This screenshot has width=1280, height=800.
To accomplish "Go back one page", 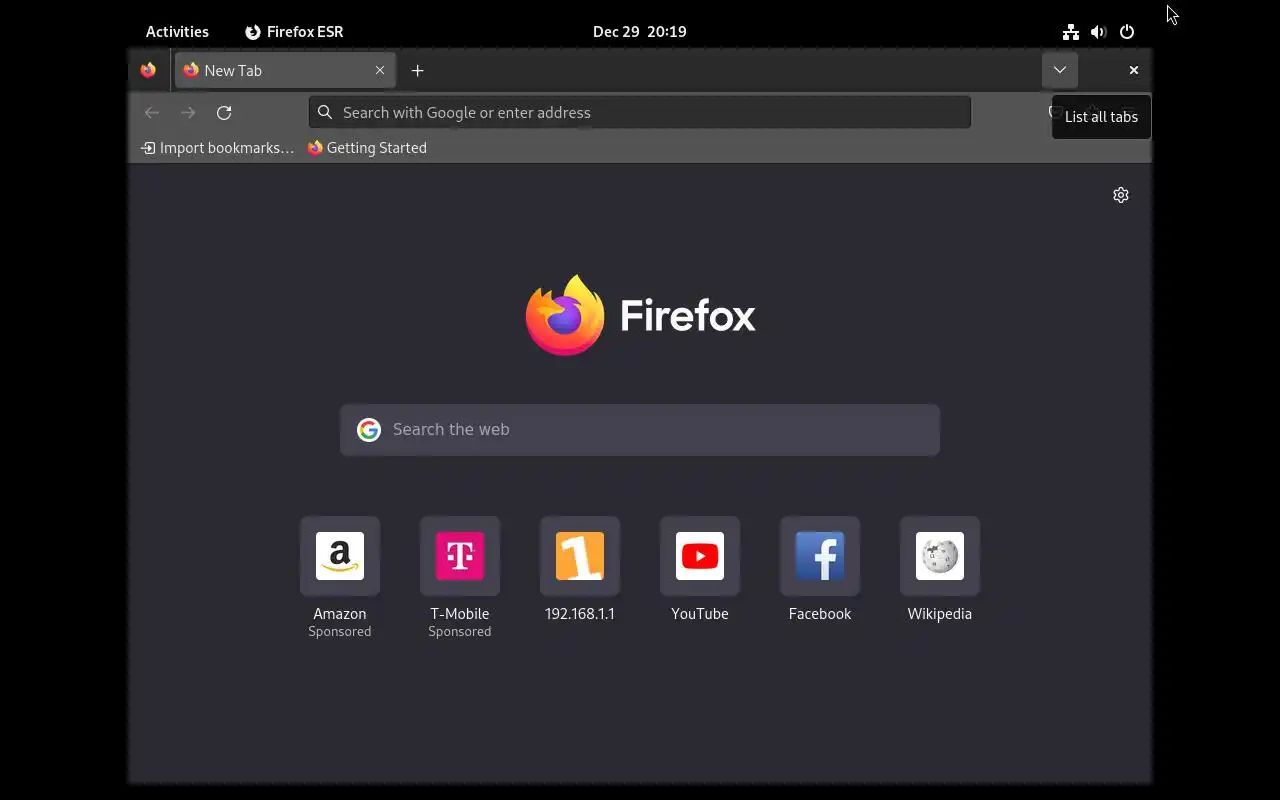I will (x=152, y=112).
